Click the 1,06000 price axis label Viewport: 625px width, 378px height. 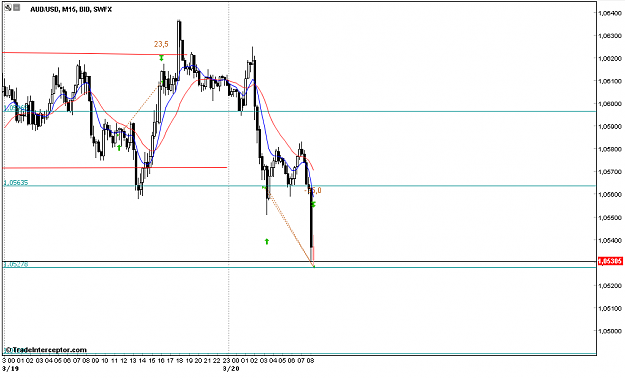(x=609, y=104)
